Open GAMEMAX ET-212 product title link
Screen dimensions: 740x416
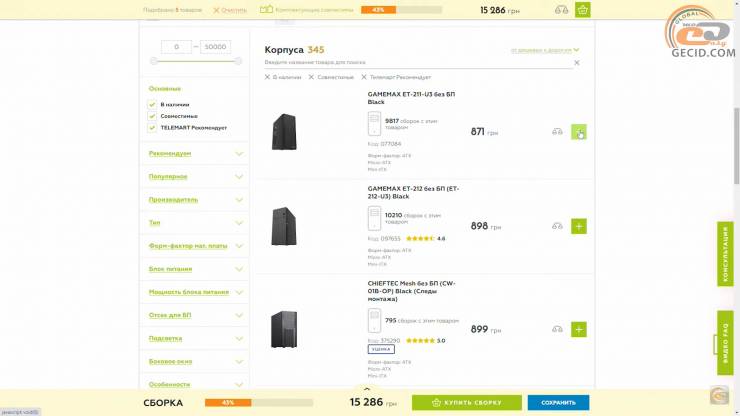[x=413, y=193]
